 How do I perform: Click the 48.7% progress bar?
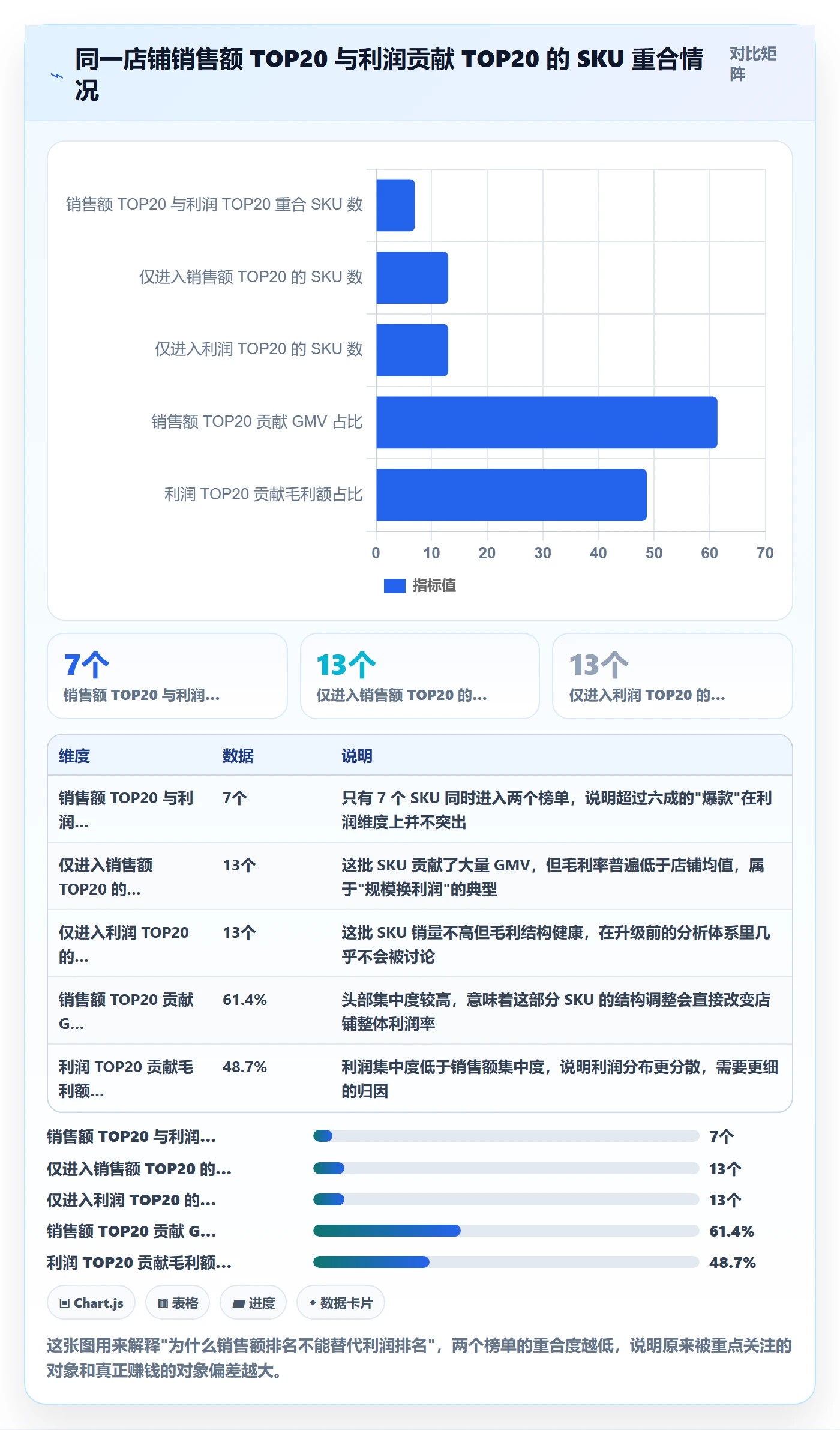point(506,1262)
